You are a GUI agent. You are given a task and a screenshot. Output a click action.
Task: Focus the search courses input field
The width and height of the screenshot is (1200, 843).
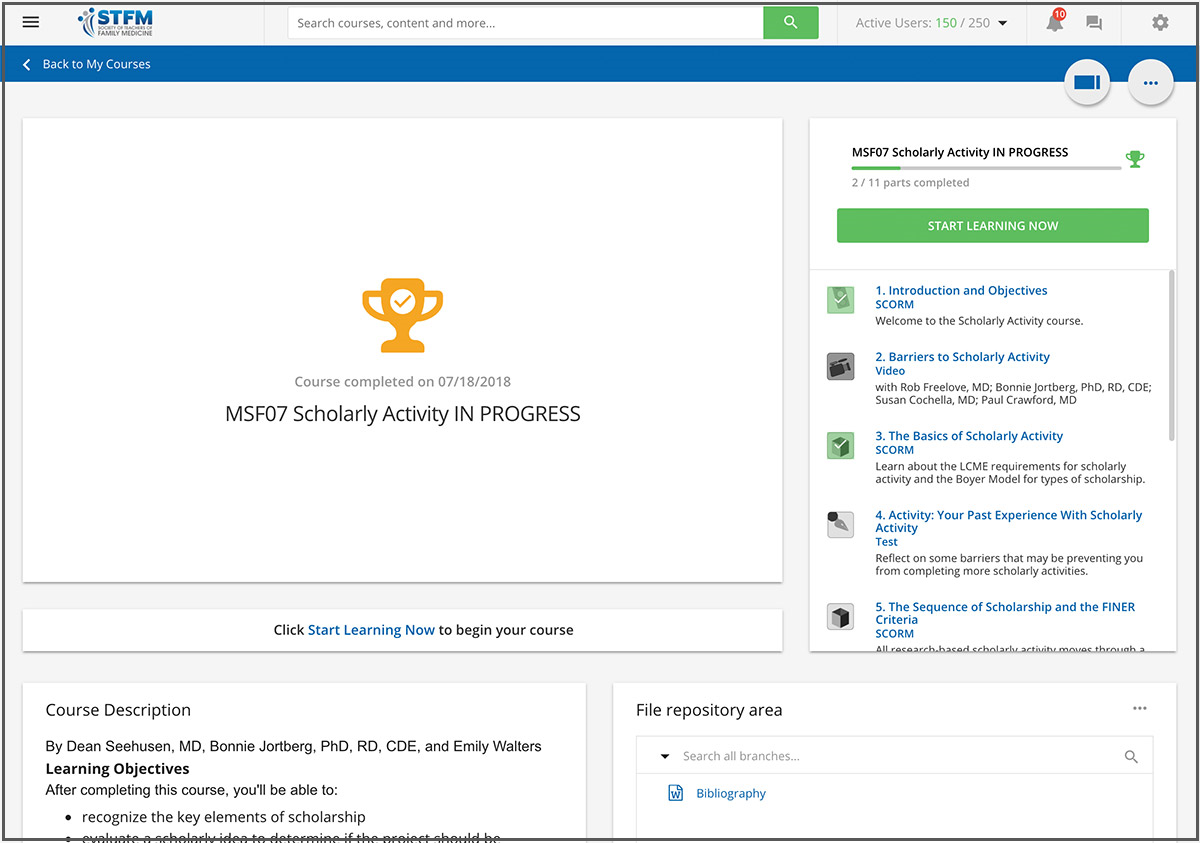click(x=526, y=23)
